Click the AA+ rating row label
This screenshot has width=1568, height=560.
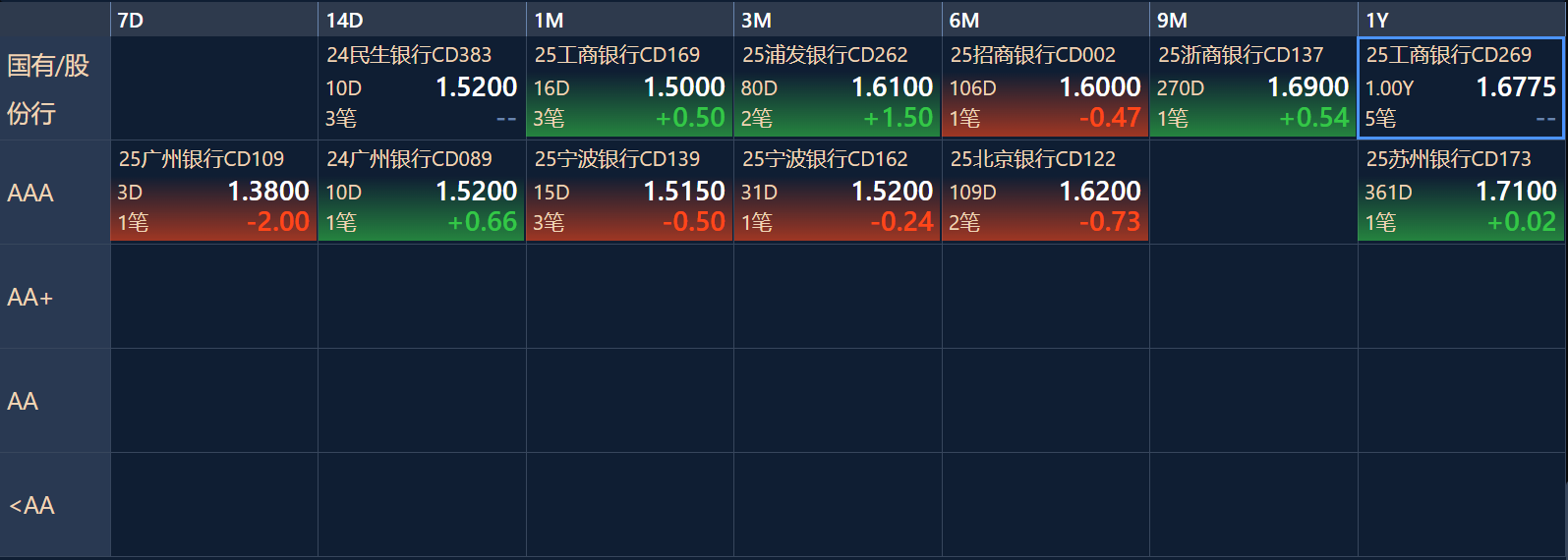point(55,297)
